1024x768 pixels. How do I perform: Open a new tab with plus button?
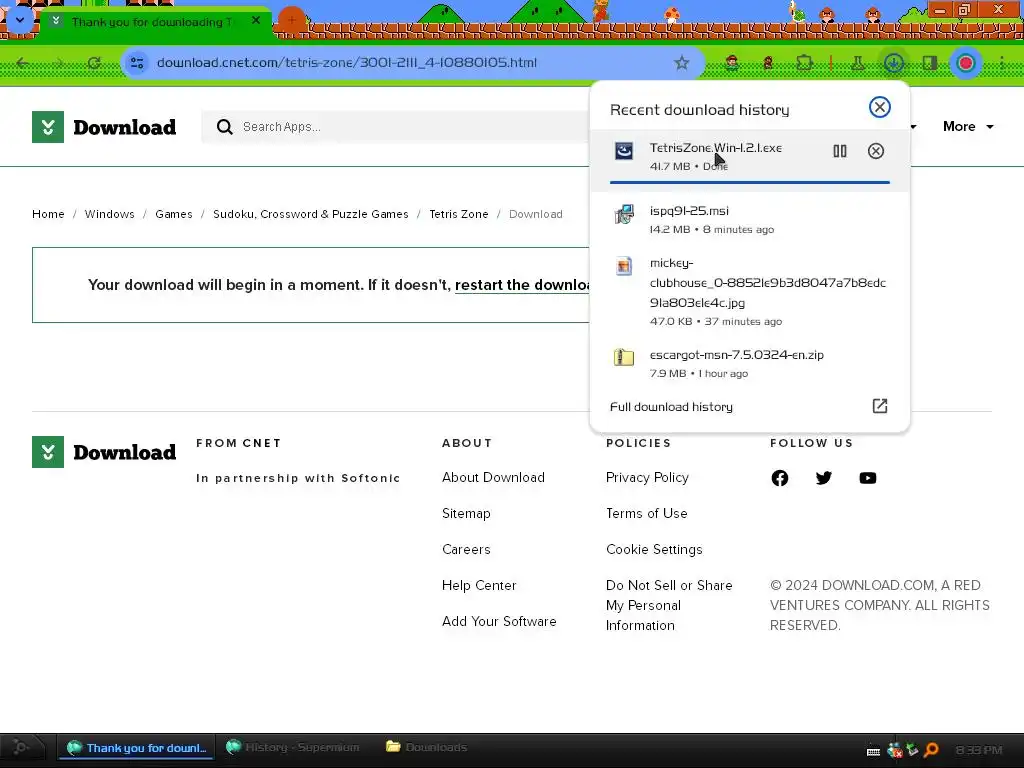pos(292,21)
